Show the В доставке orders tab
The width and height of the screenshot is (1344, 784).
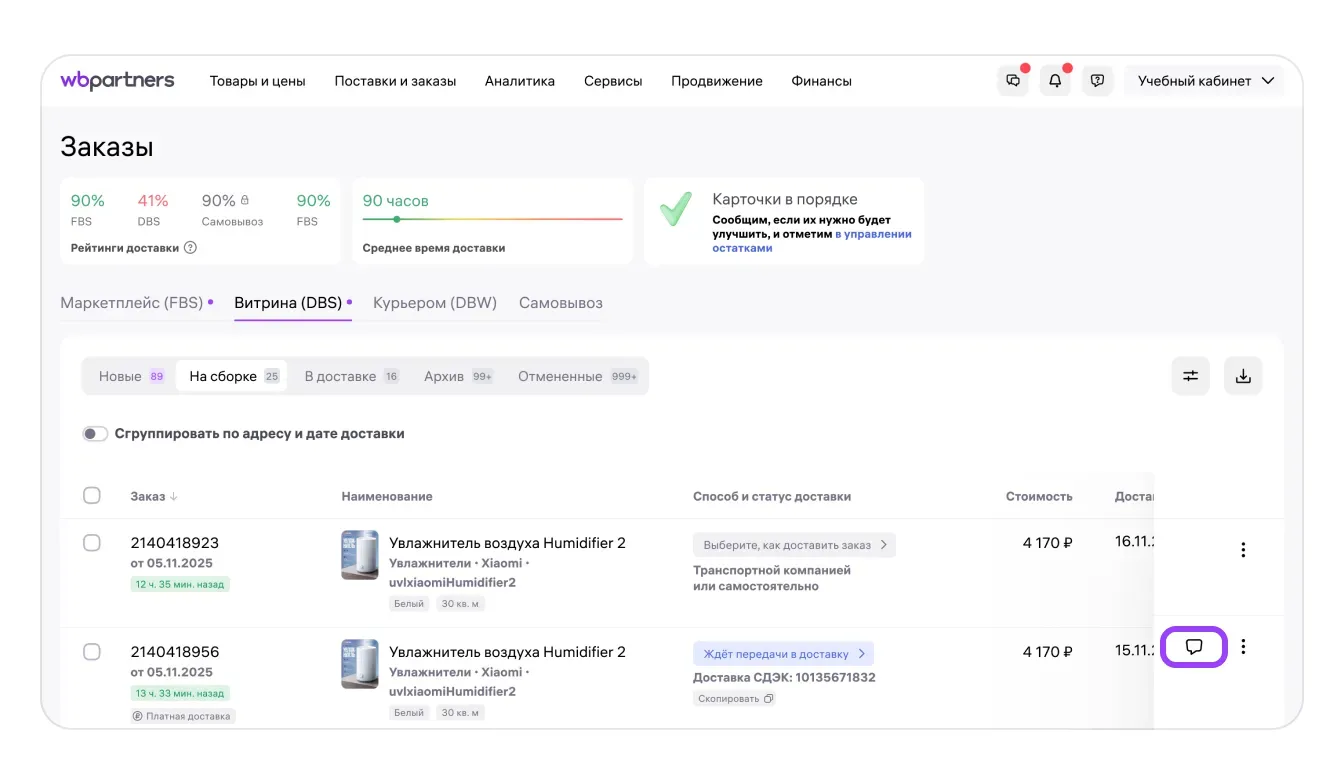click(351, 376)
